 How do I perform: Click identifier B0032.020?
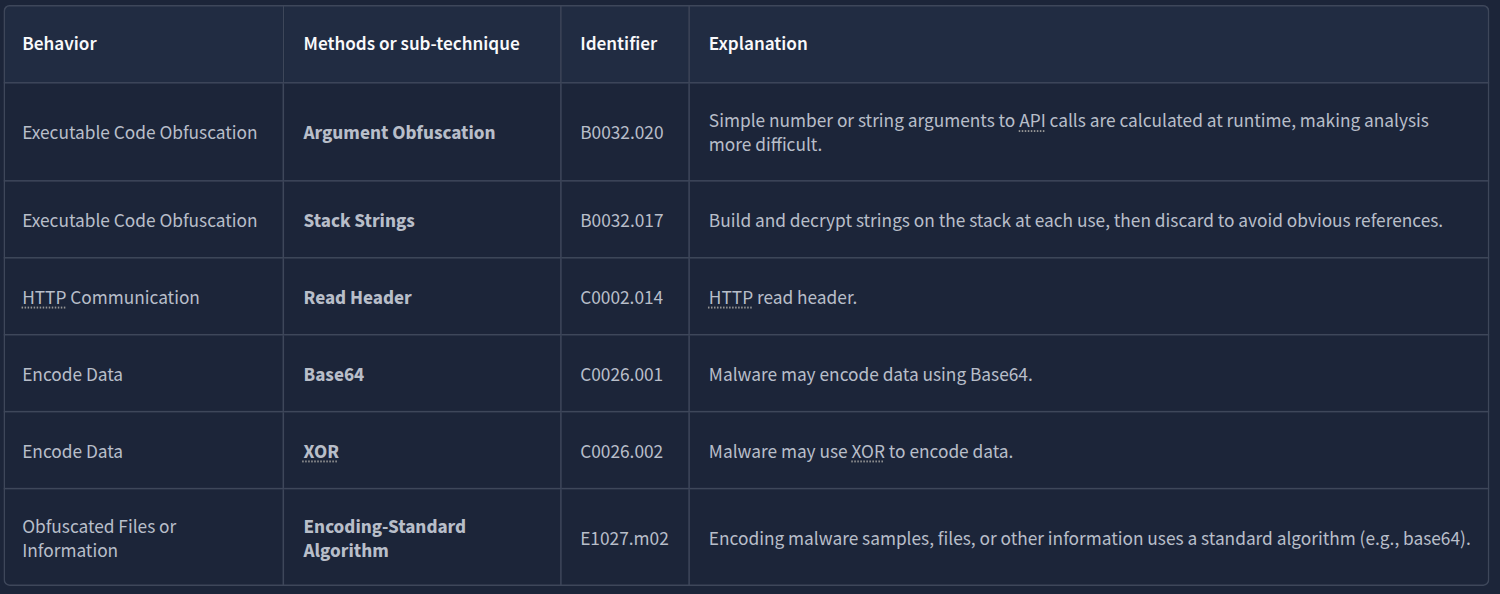coord(621,132)
